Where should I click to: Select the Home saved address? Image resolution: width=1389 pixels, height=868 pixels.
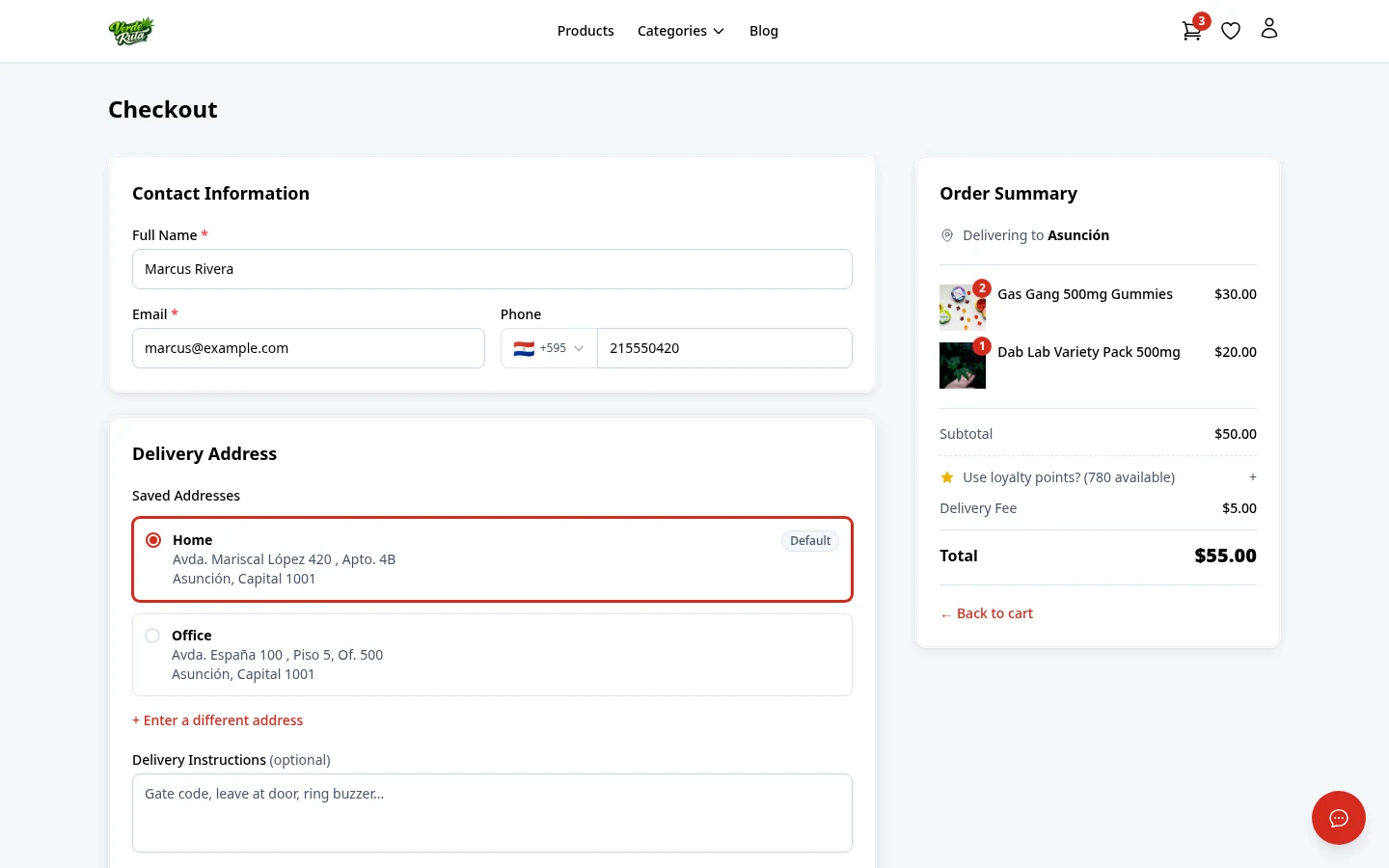[152, 540]
